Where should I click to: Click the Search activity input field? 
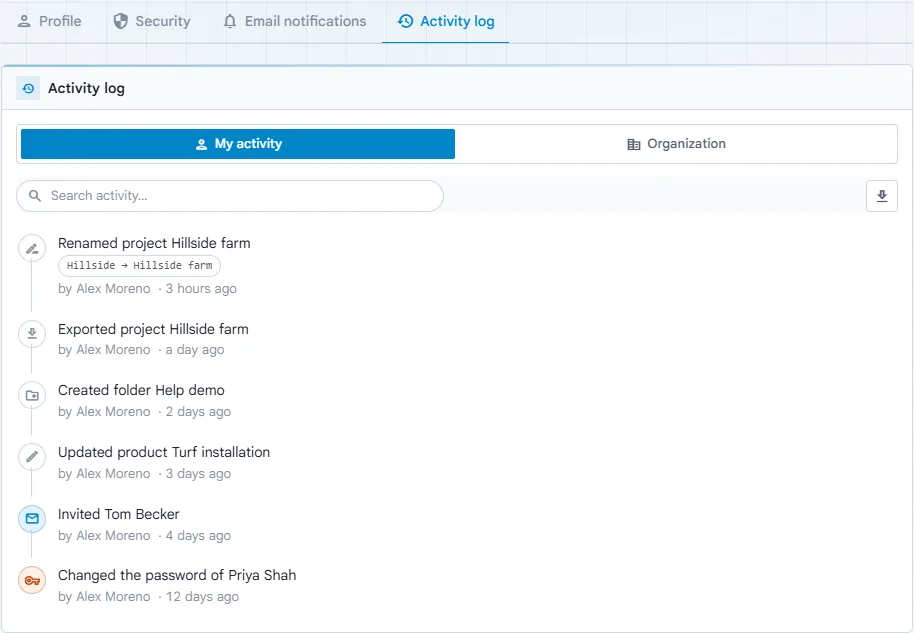pyautogui.click(x=230, y=196)
